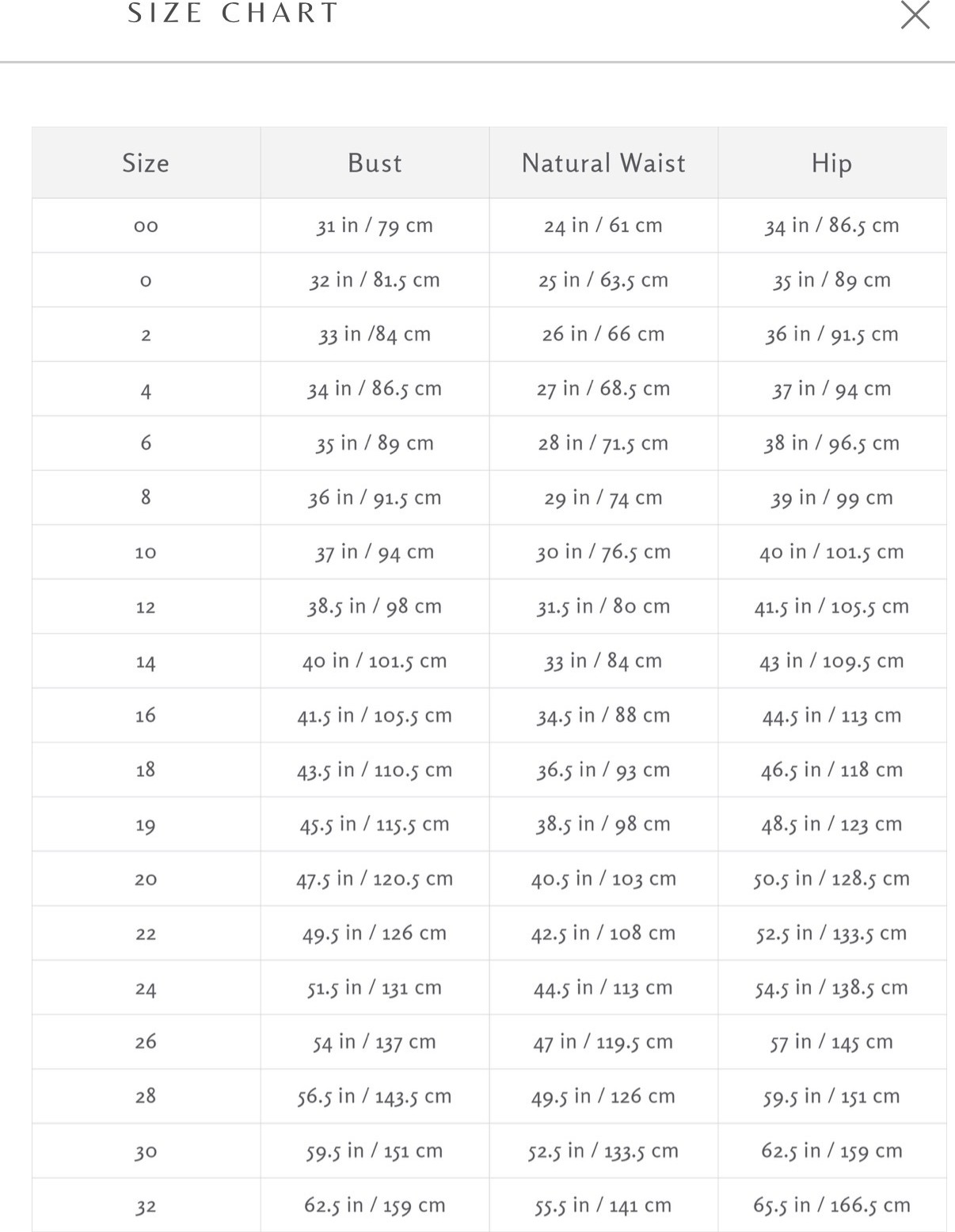Click bust value 41.5 in / 105.5 cm
955x1232 pixels.
coord(375,716)
